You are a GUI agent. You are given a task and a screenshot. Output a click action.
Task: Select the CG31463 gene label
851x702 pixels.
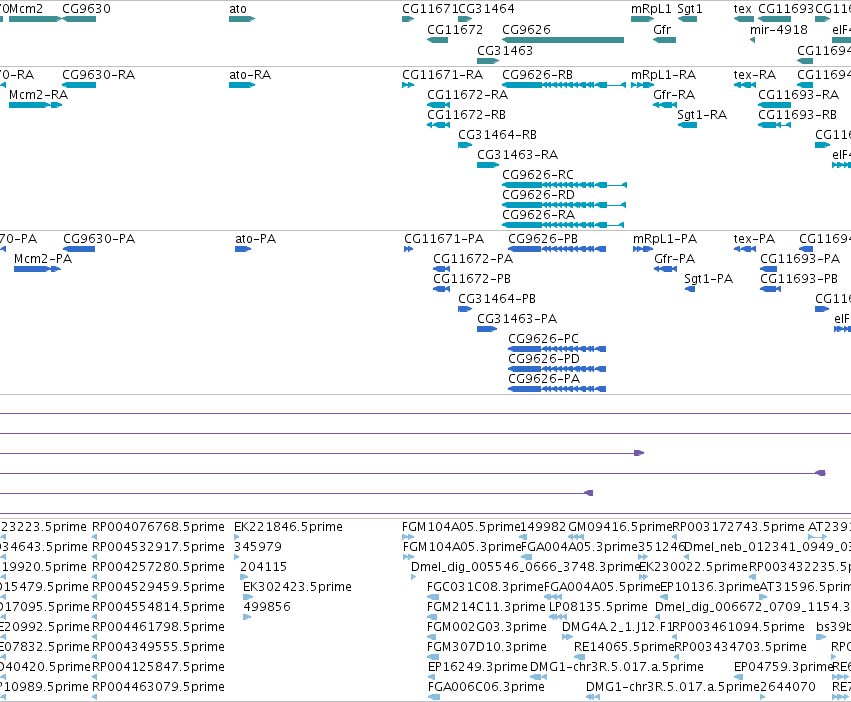tap(505, 50)
